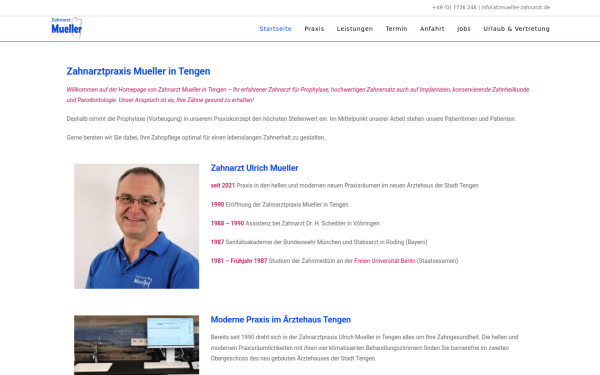Click the pink welcome intro paragraph
Viewport: 600px width, 375px height.
(298, 95)
